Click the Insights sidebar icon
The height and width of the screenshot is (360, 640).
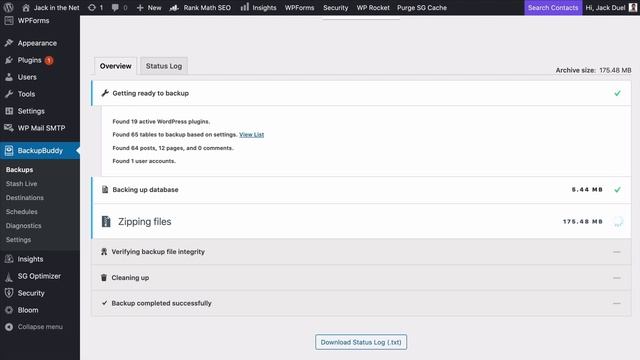pyautogui.click(x=9, y=259)
